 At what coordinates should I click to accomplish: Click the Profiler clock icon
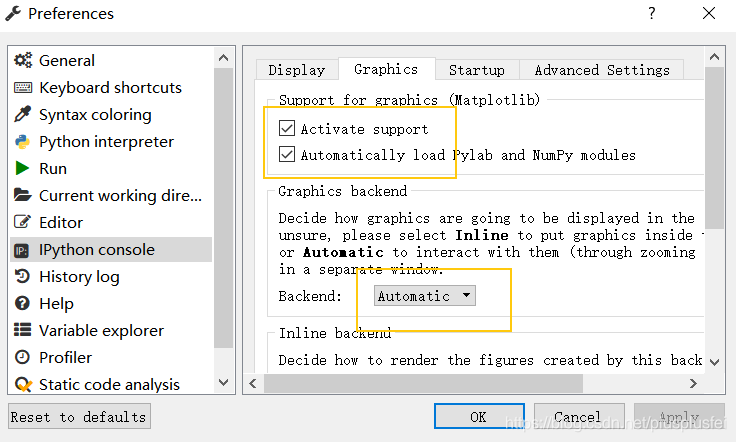(22, 357)
